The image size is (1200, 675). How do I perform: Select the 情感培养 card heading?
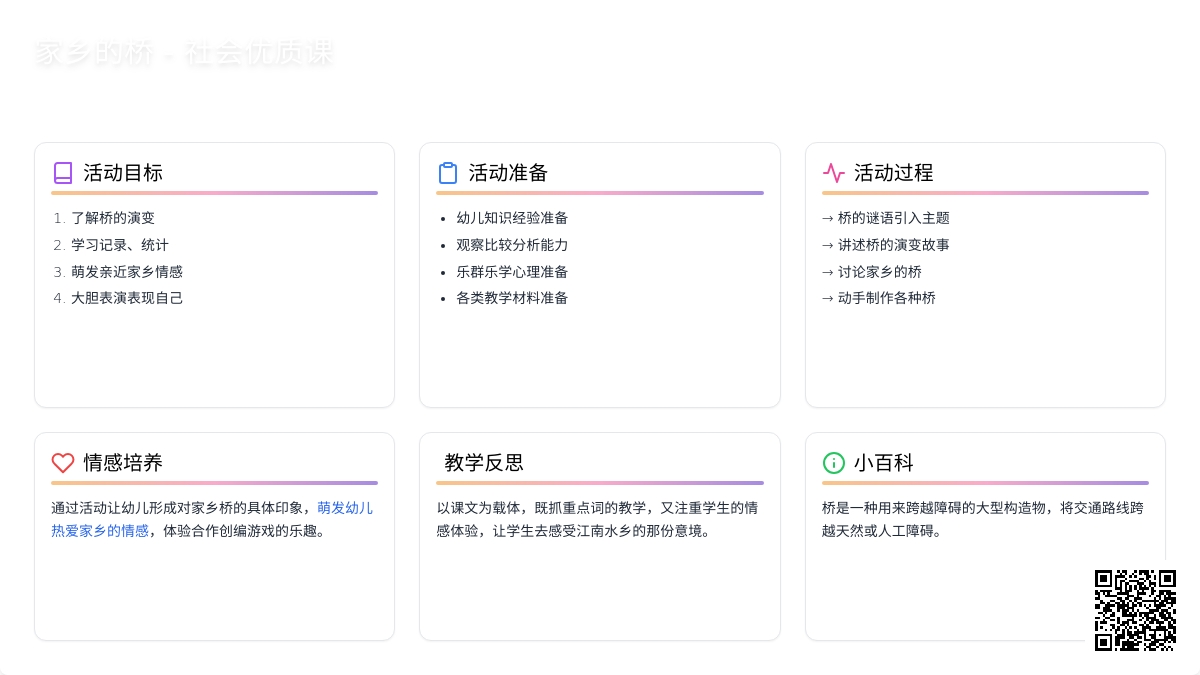tap(123, 463)
